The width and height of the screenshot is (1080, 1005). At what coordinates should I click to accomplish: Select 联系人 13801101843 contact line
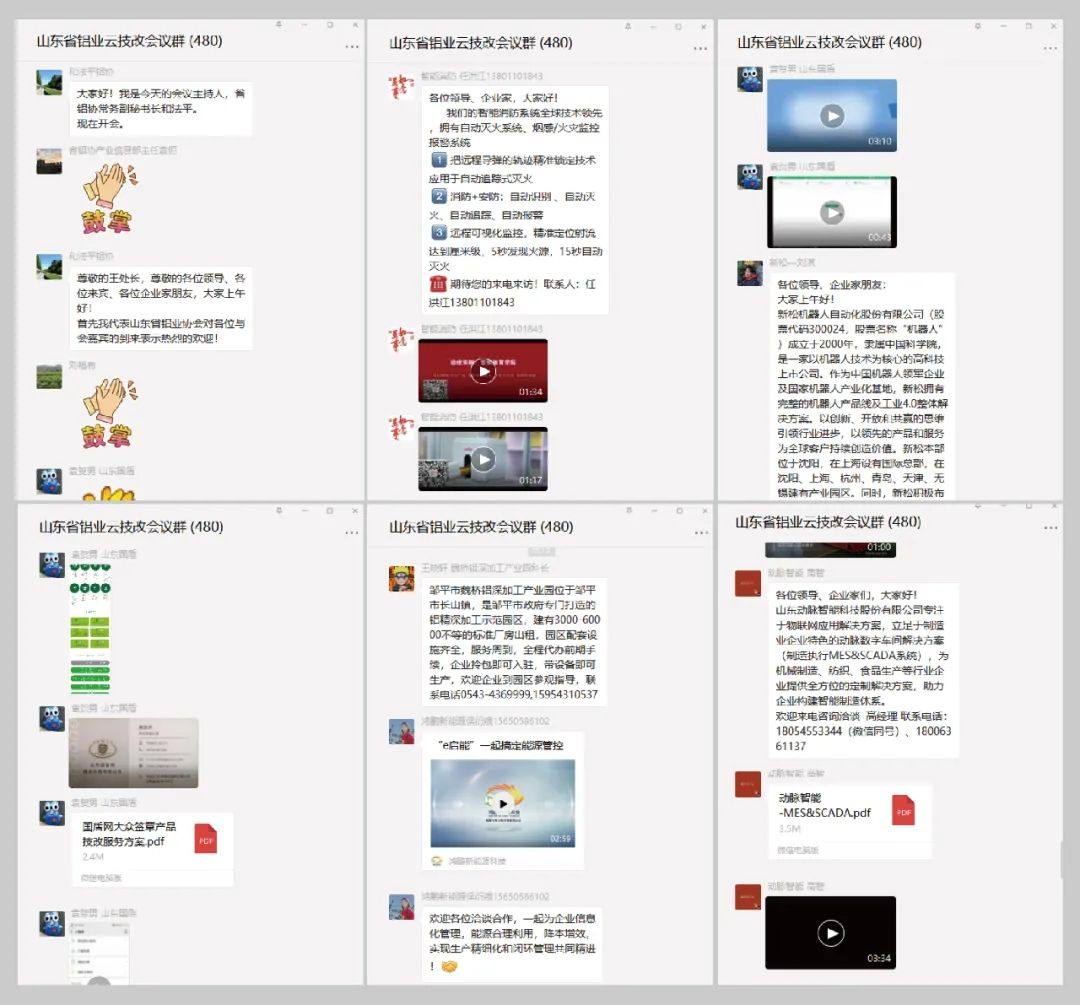pos(512,293)
